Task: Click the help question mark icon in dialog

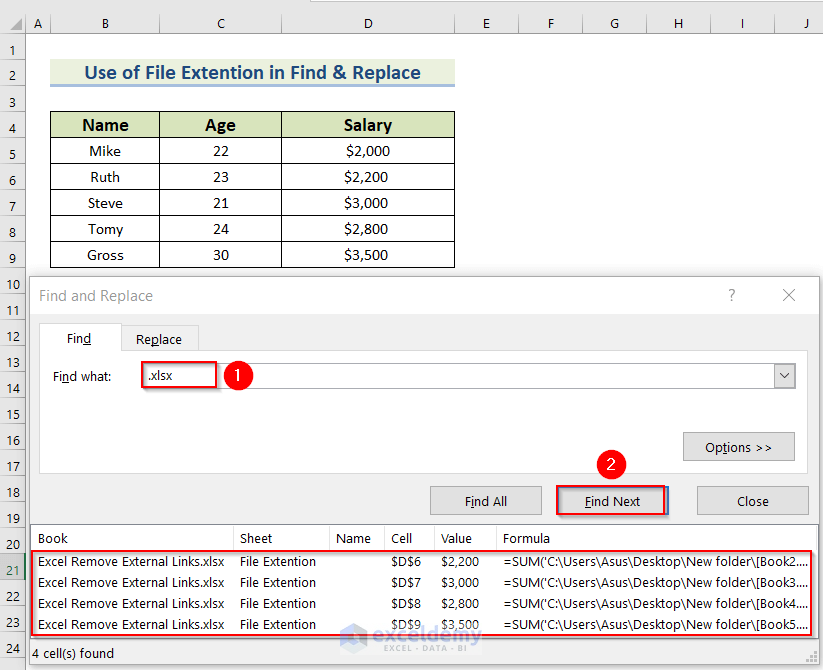Action: [x=731, y=295]
